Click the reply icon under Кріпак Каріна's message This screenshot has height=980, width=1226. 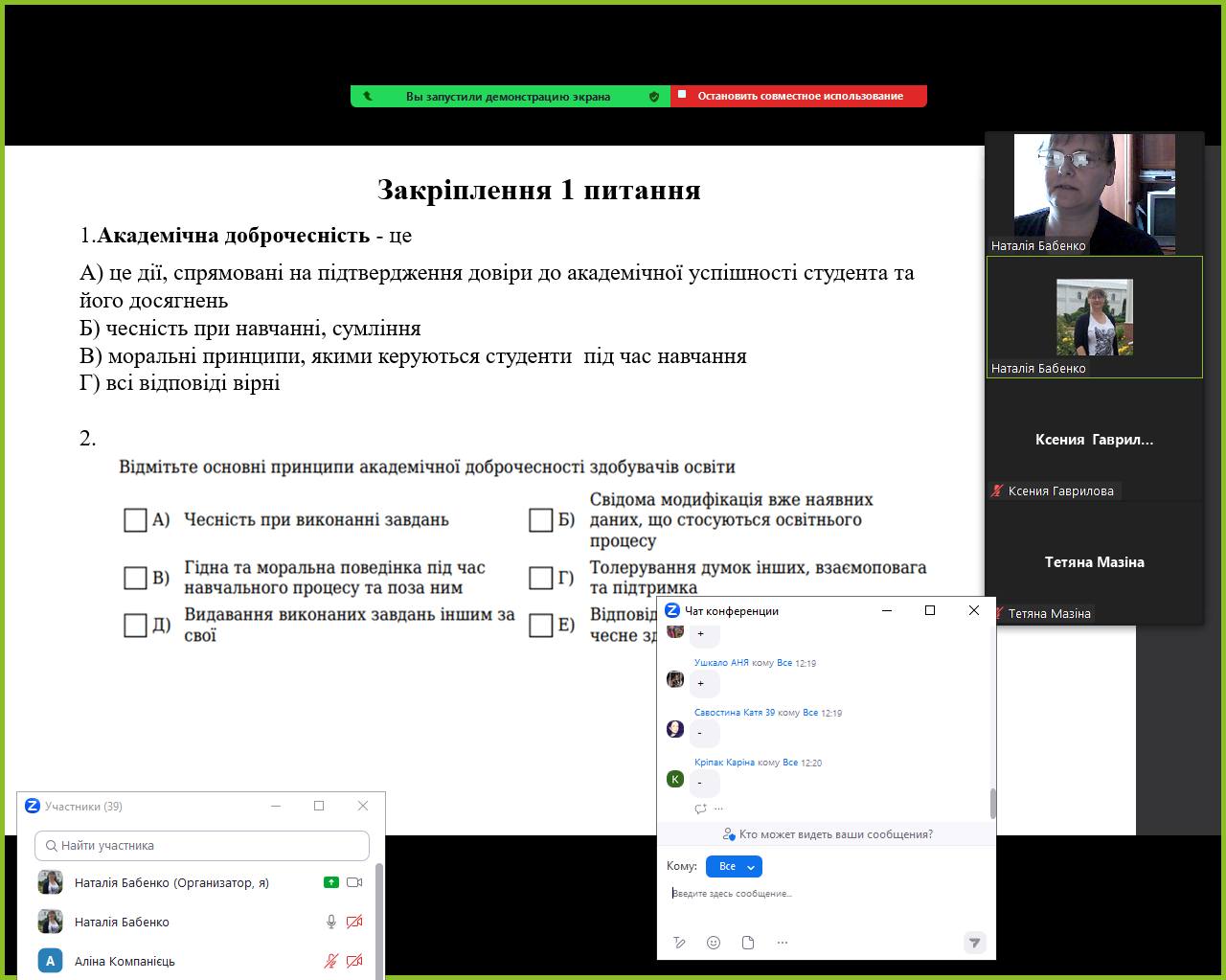[x=700, y=809]
